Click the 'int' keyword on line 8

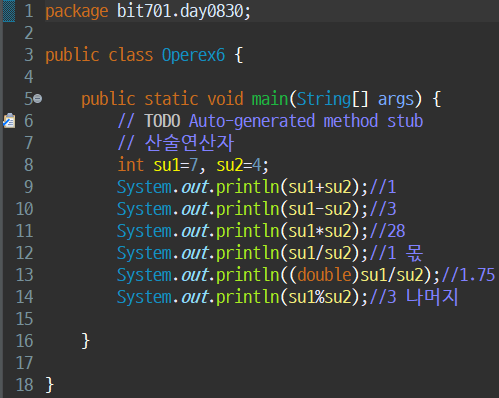click(x=131, y=165)
